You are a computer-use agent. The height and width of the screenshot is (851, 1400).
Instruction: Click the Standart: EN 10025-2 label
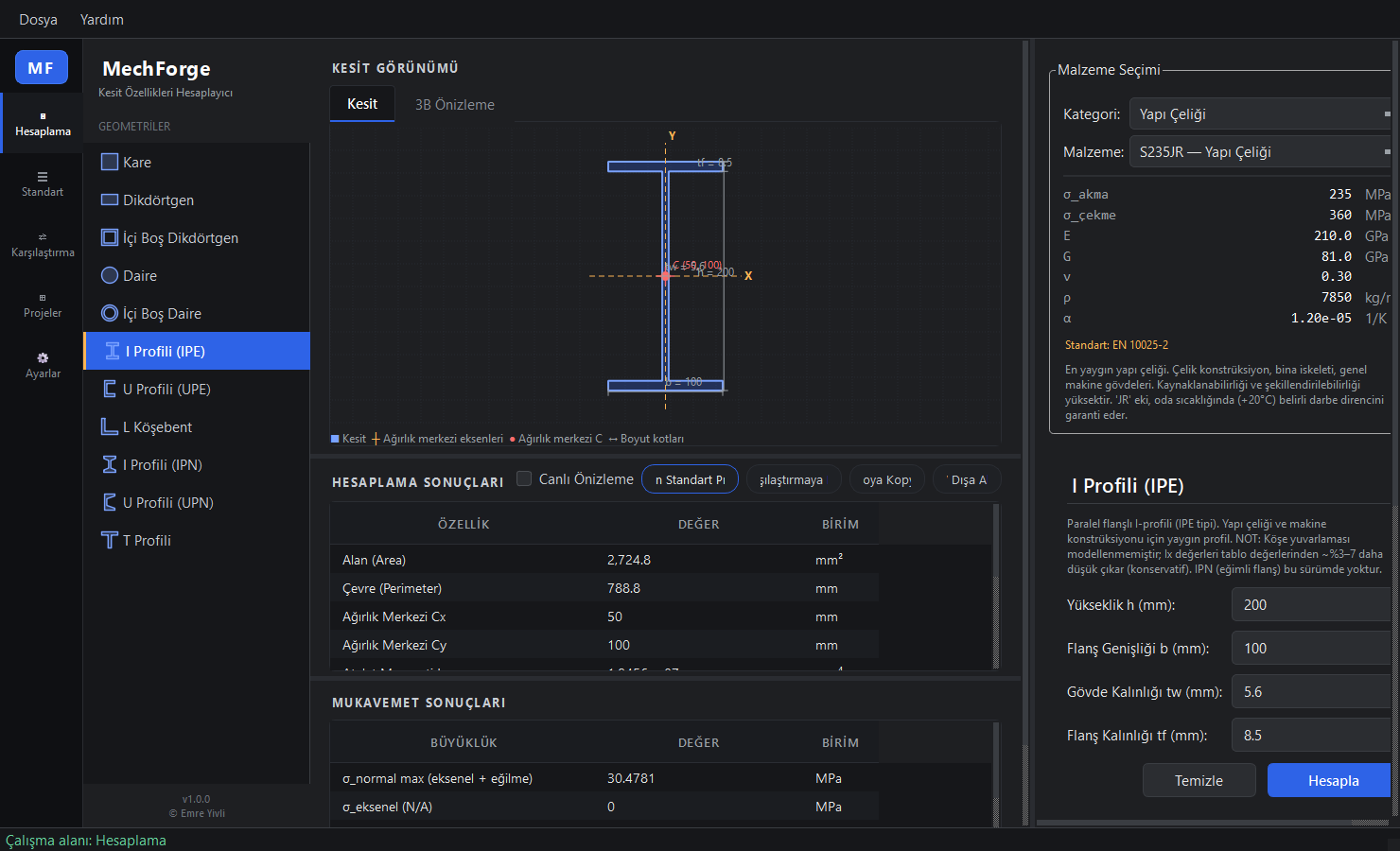(x=1116, y=345)
